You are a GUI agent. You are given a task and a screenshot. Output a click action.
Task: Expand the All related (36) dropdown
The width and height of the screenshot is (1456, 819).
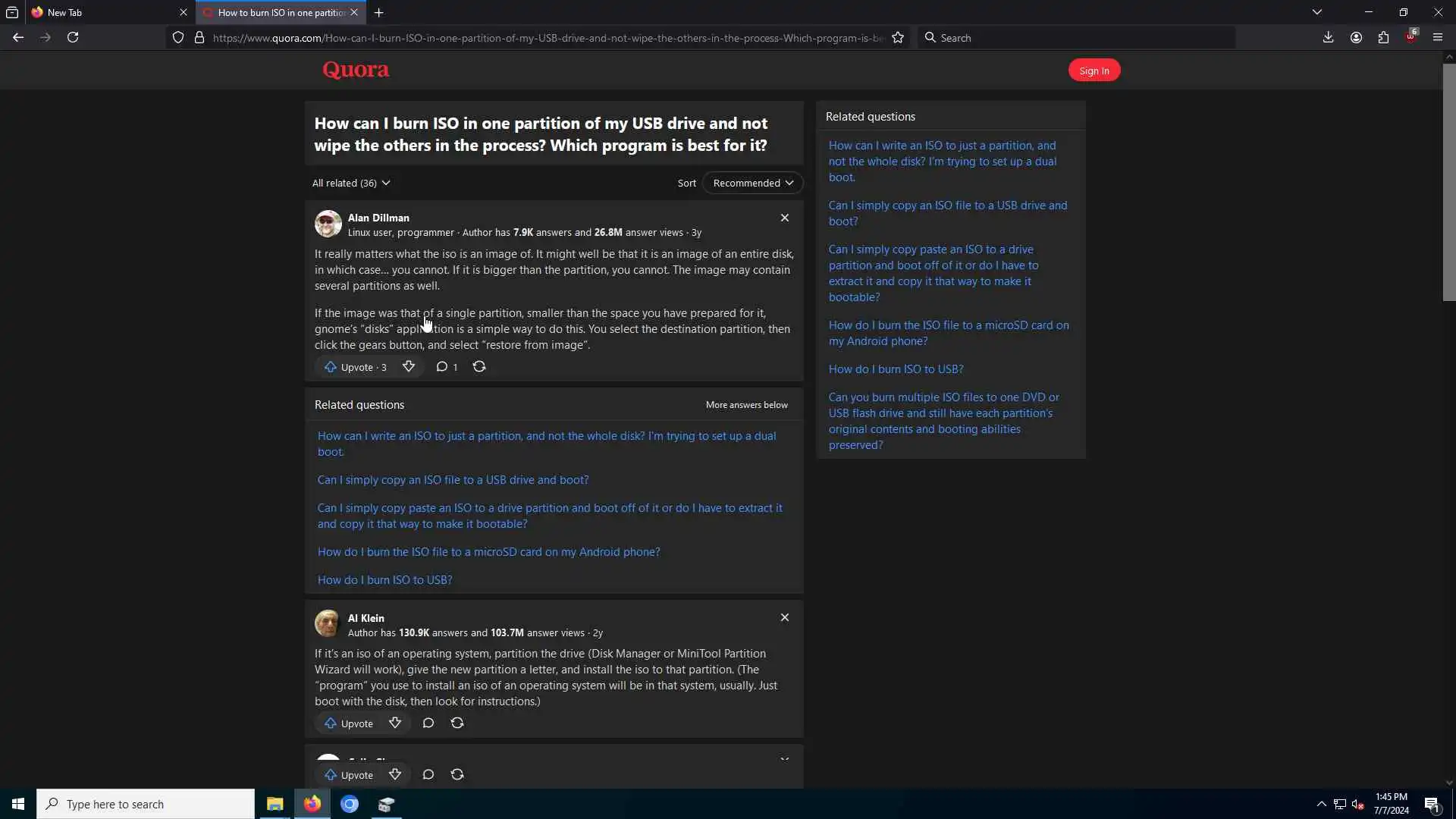coord(351,184)
